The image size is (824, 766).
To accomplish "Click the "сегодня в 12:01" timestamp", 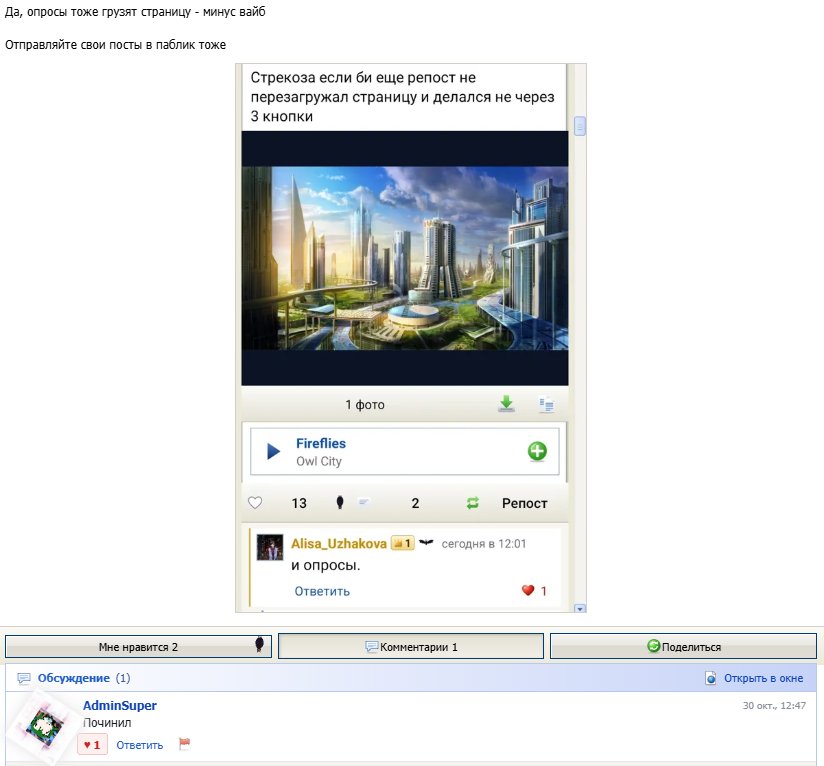I will tap(483, 544).
